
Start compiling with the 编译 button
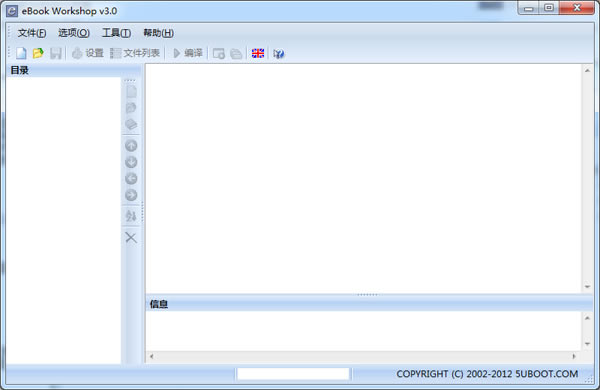click(188, 53)
